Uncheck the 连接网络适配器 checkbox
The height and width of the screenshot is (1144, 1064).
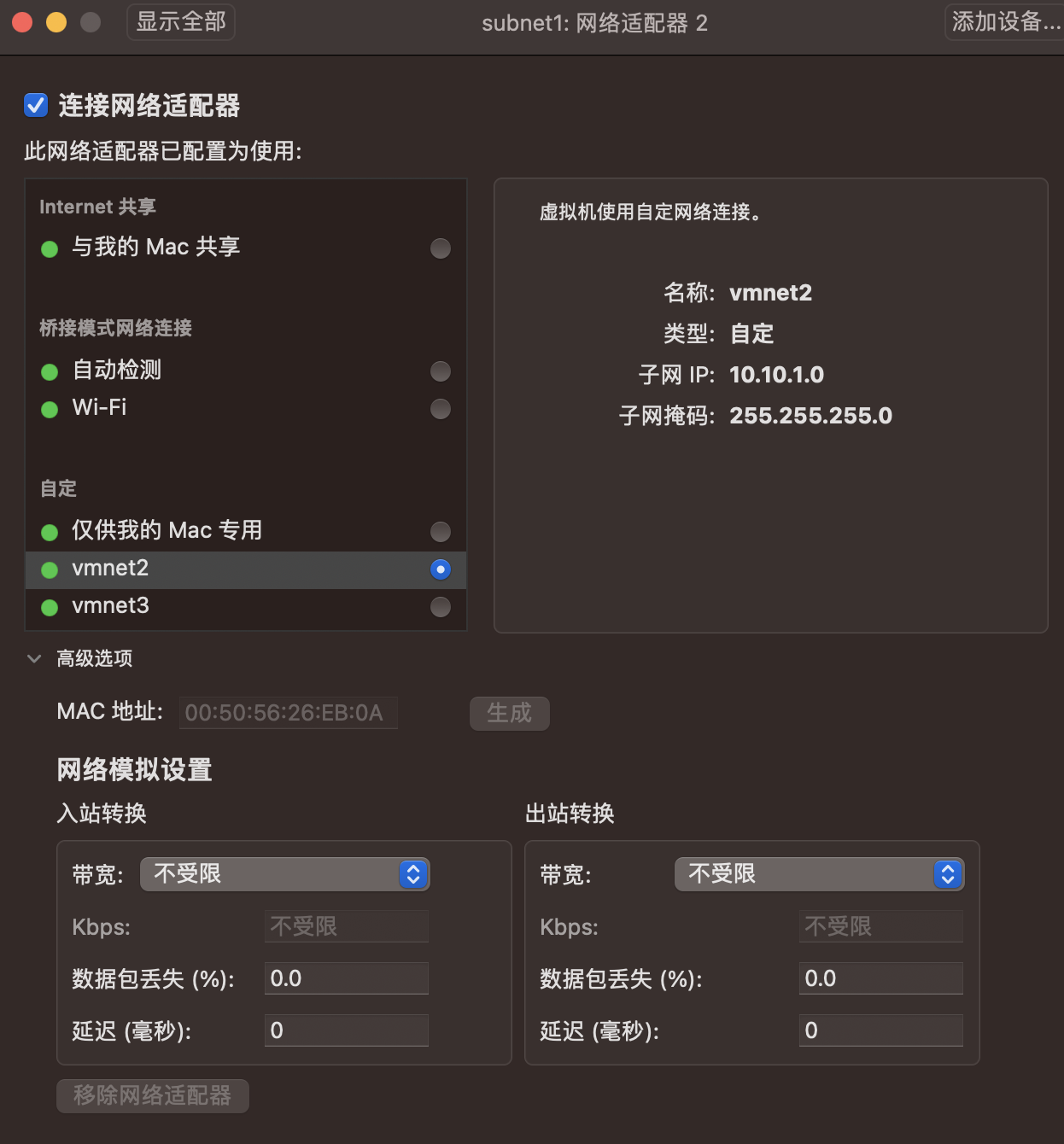point(35,106)
